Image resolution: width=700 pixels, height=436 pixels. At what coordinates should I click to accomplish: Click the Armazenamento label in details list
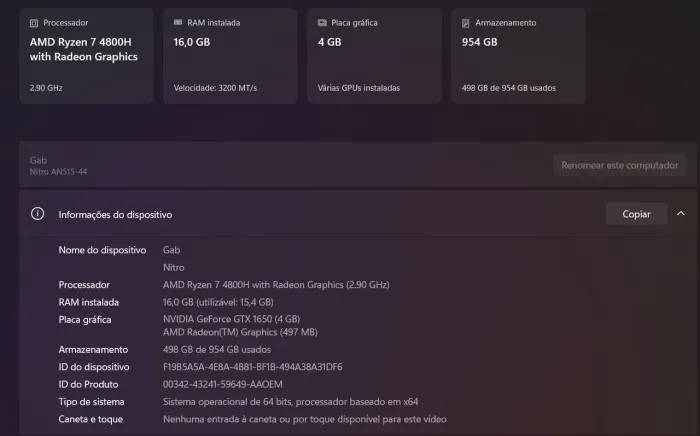point(93,349)
